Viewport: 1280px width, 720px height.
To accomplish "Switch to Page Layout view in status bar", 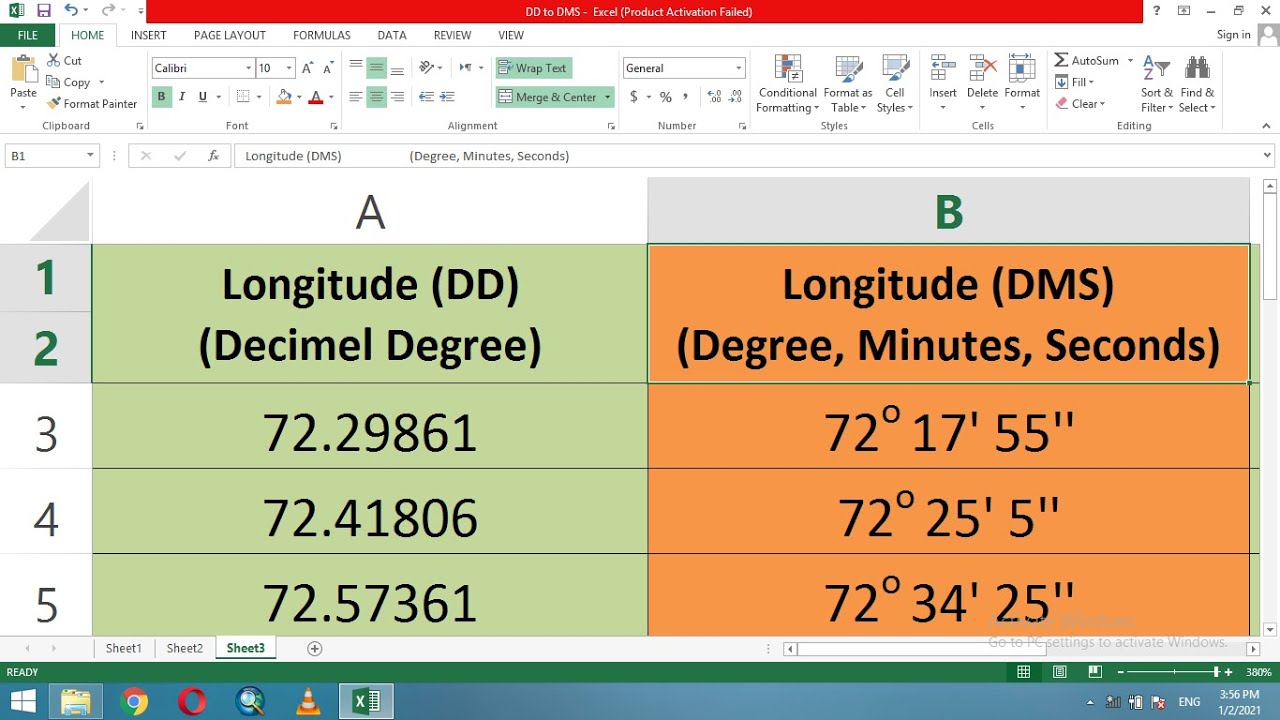I will [x=1060, y=672].
